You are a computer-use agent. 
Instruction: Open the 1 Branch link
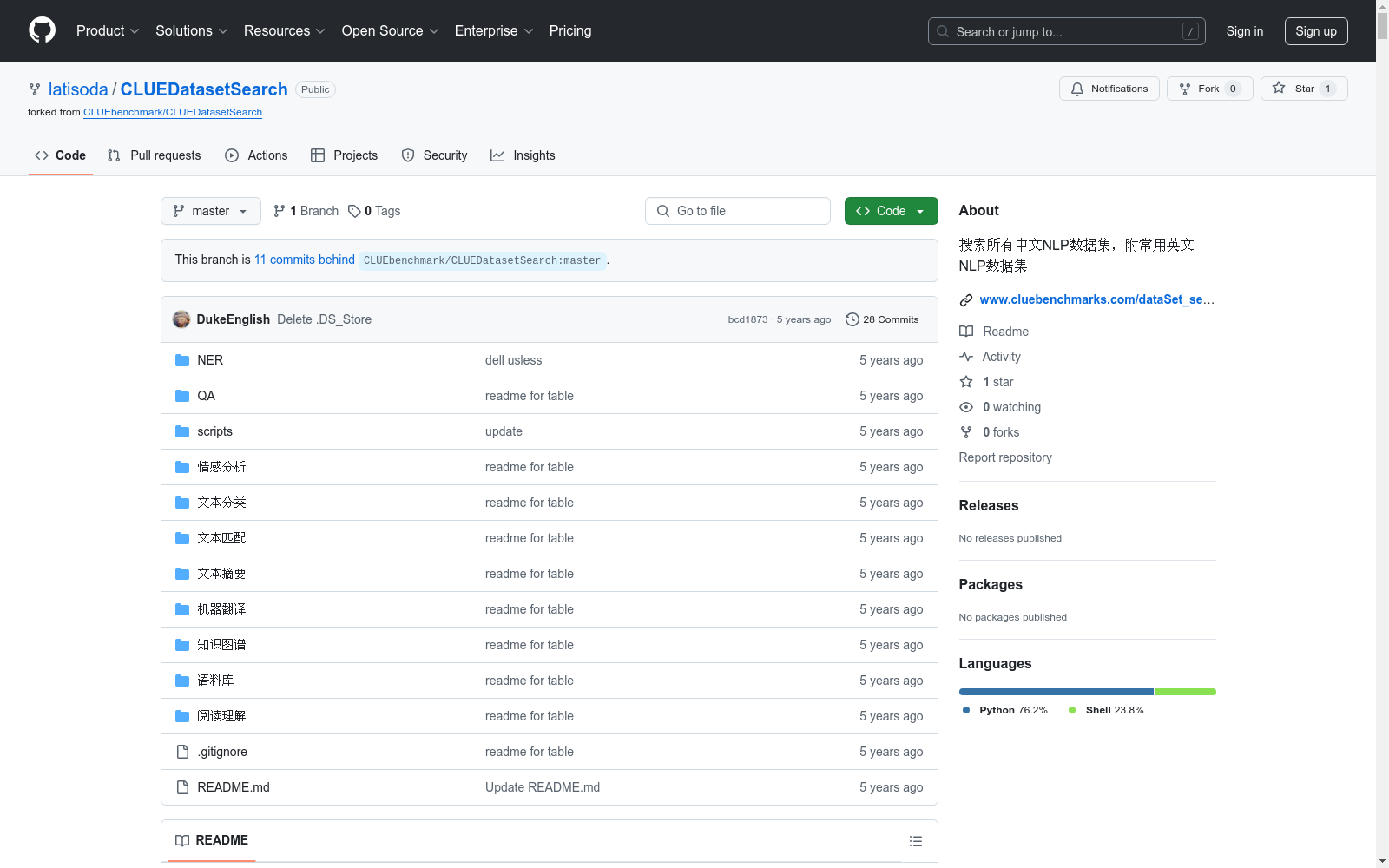pyautogui.click(x=306, y=211)
